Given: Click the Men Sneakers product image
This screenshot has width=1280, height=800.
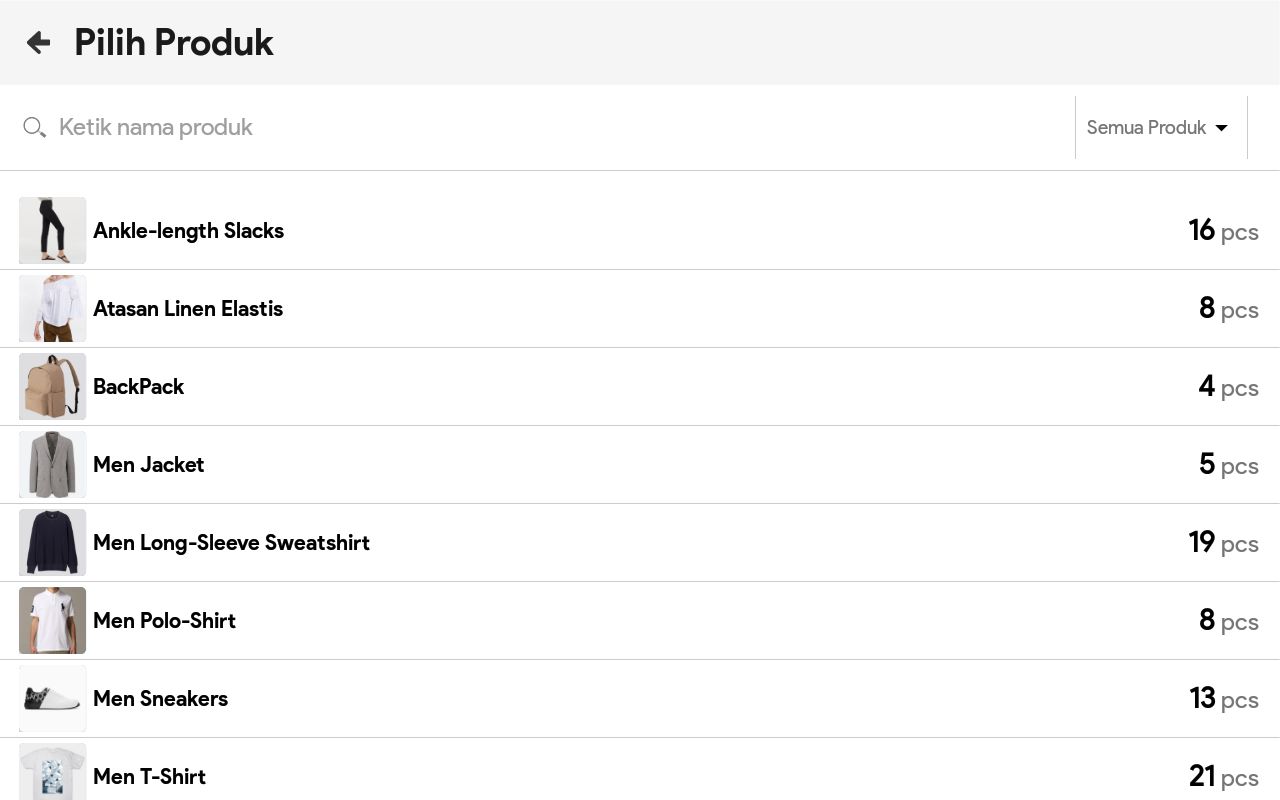Looking at the screenshot, I should [52, 698].
